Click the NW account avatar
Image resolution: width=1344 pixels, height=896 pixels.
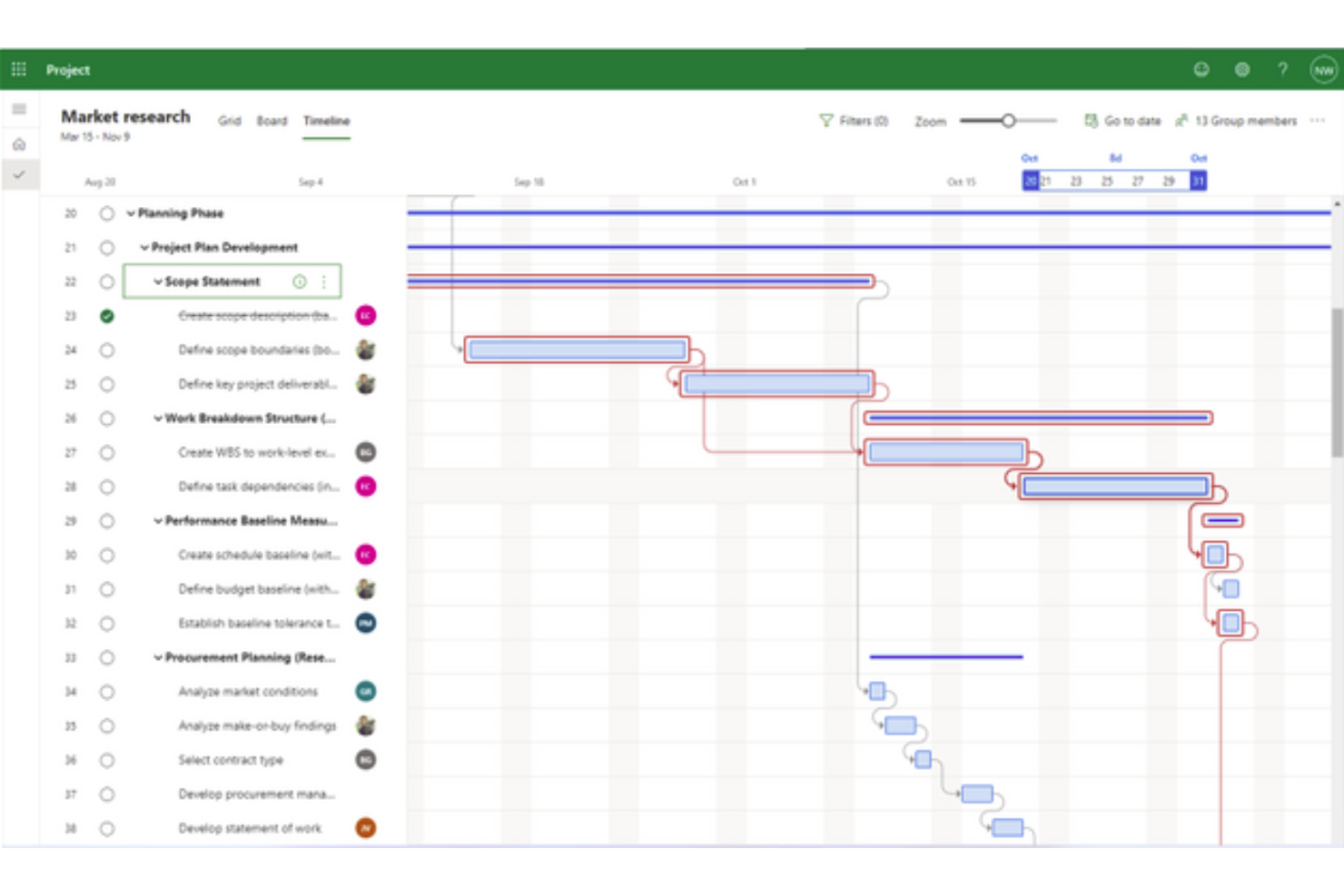point(1323,70)
